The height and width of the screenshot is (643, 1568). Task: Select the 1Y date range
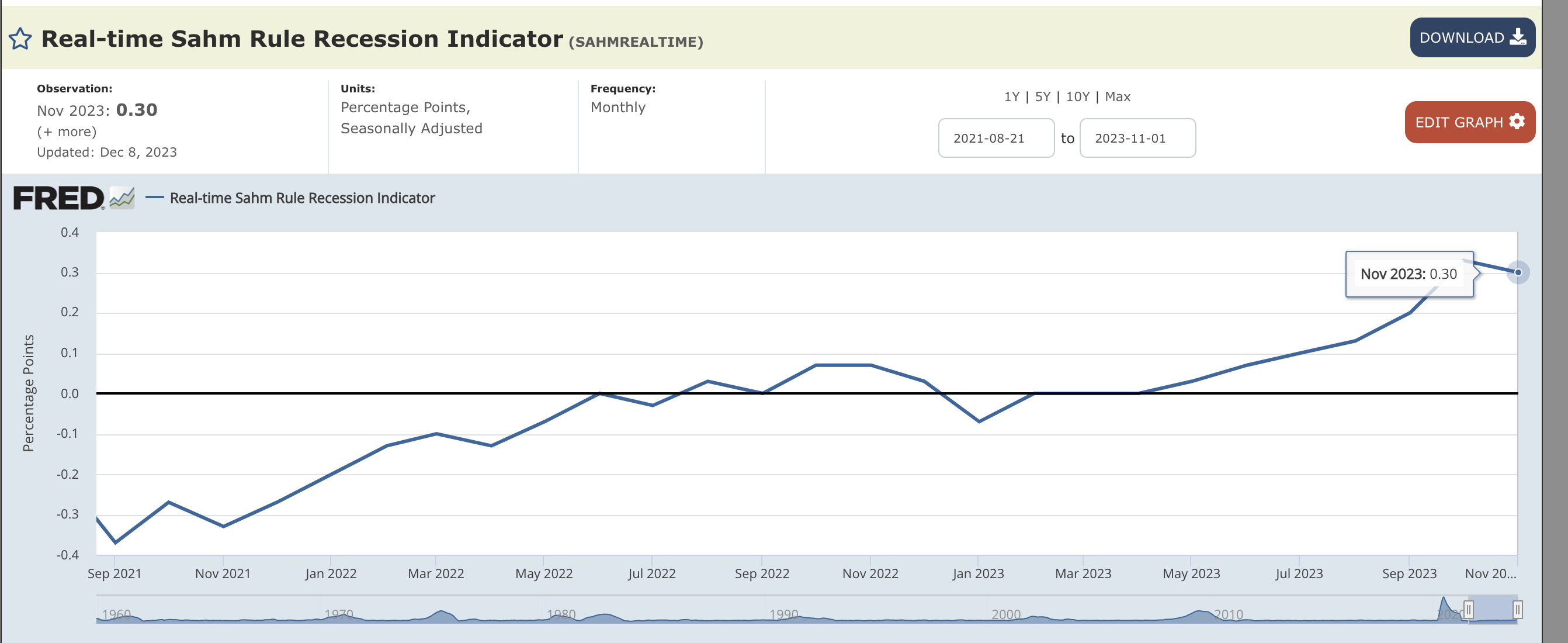(x=1011, y=97)
